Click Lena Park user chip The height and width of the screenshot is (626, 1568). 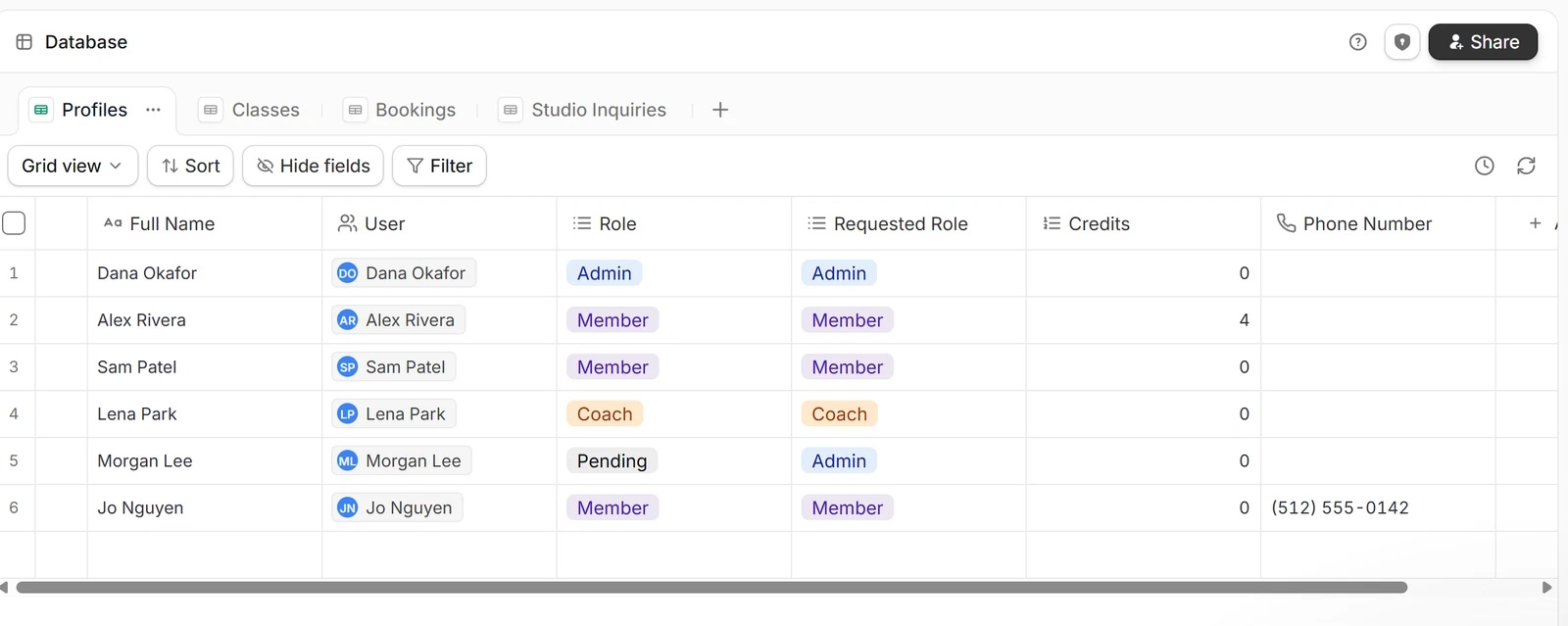tap(393, 414)
